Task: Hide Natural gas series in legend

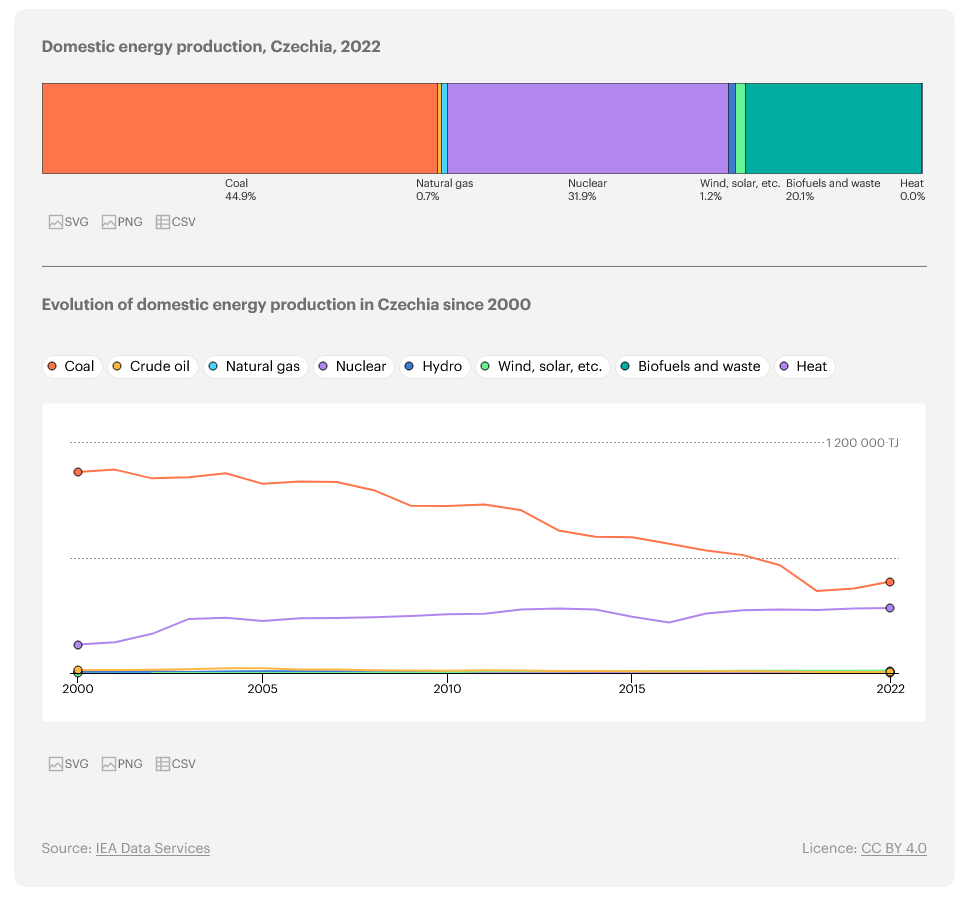Action: click(254, 367)
